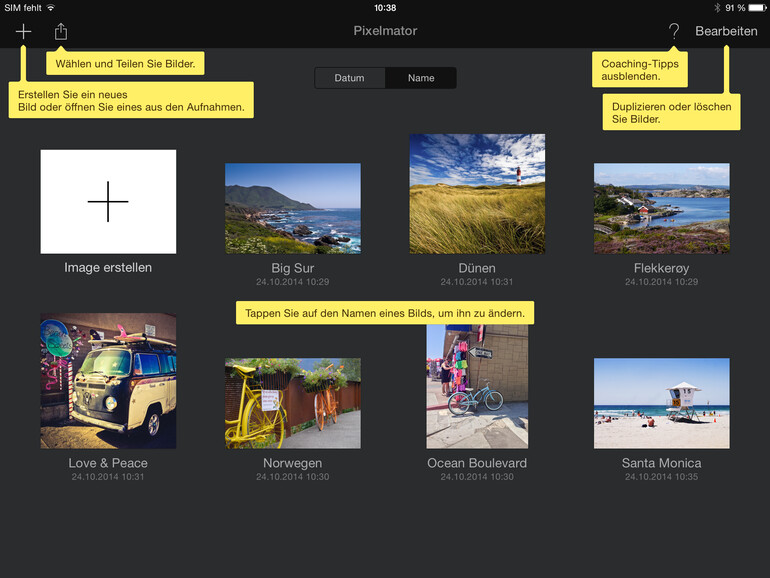Open the Ocean Boulevard thumbnail
Viewport: 770px width, 578px height.
click(477, 386)
